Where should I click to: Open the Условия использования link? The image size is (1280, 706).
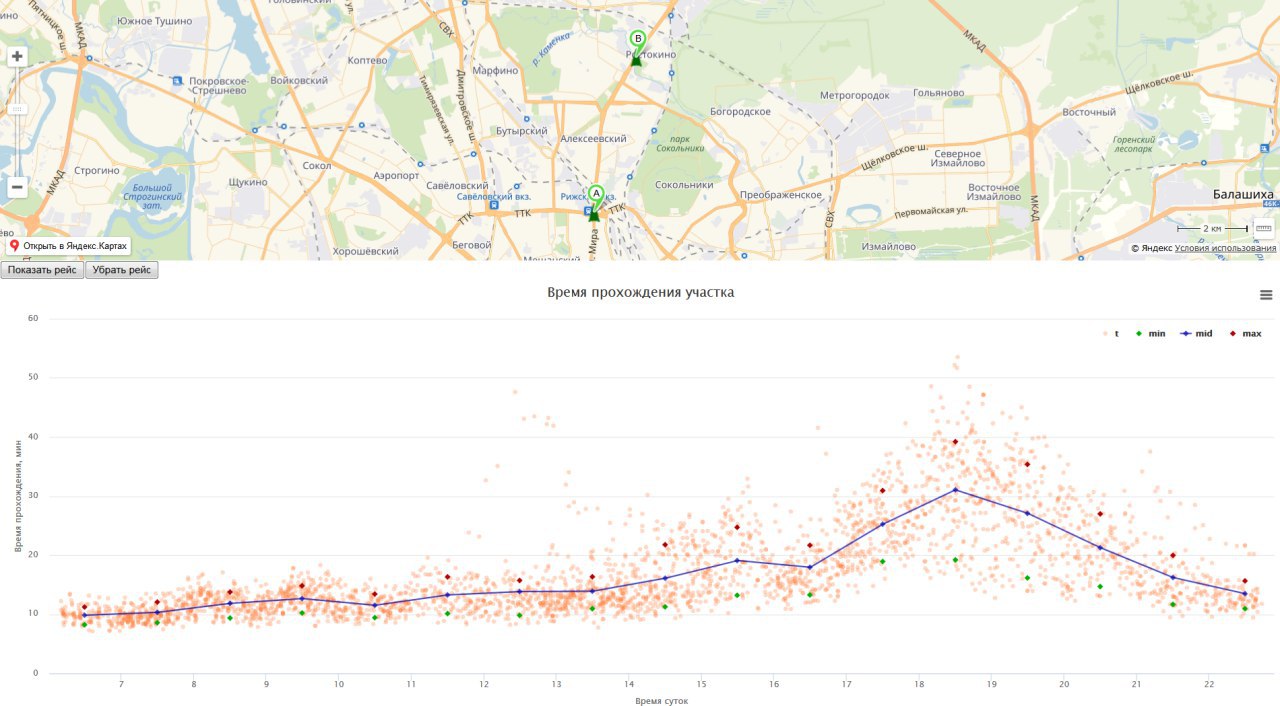coord(1225,248)
